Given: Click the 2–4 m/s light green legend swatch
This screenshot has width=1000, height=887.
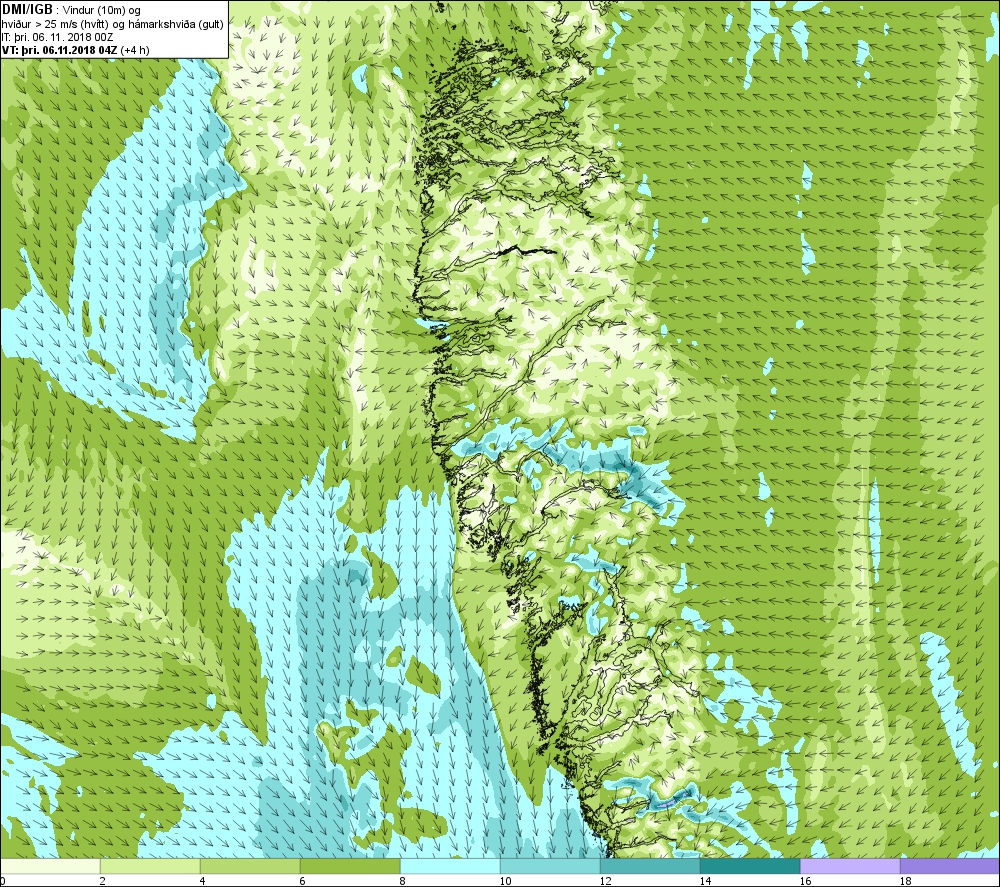Looking at the screenshot, I should click(x=150, y=866).
